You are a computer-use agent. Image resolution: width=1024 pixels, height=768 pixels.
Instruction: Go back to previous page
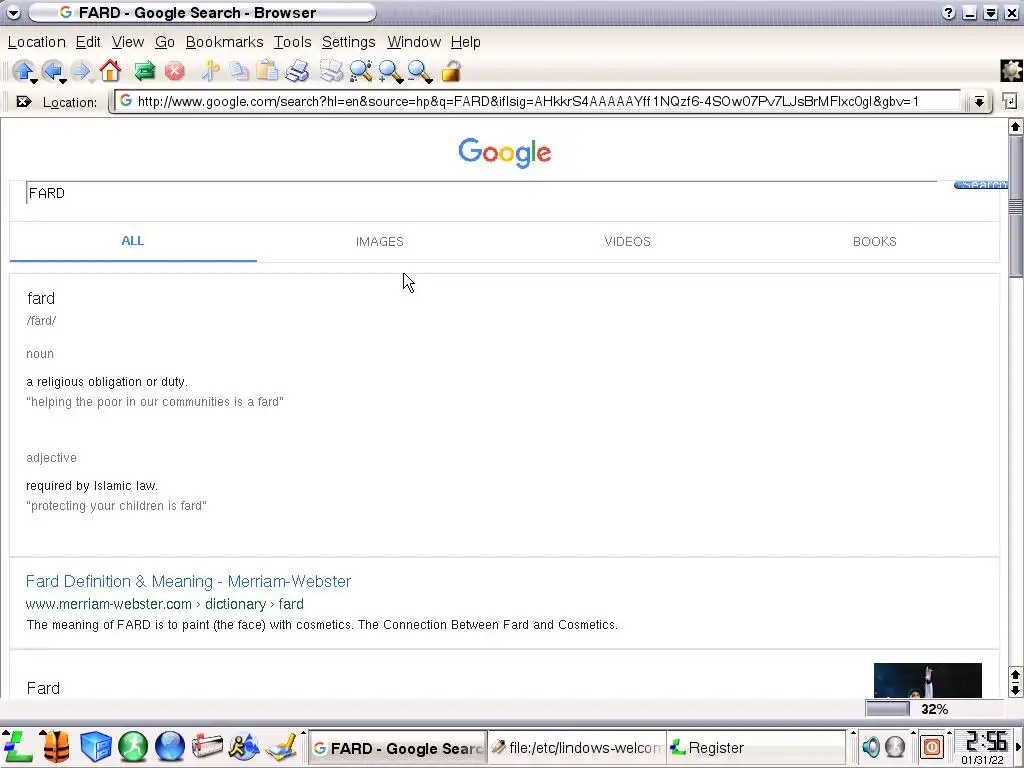click(x=52, y=70)
